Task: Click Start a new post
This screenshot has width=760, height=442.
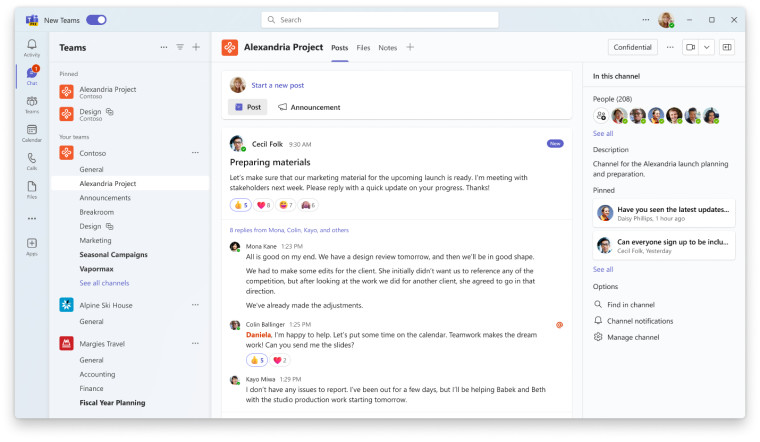Action: point(278,85)
